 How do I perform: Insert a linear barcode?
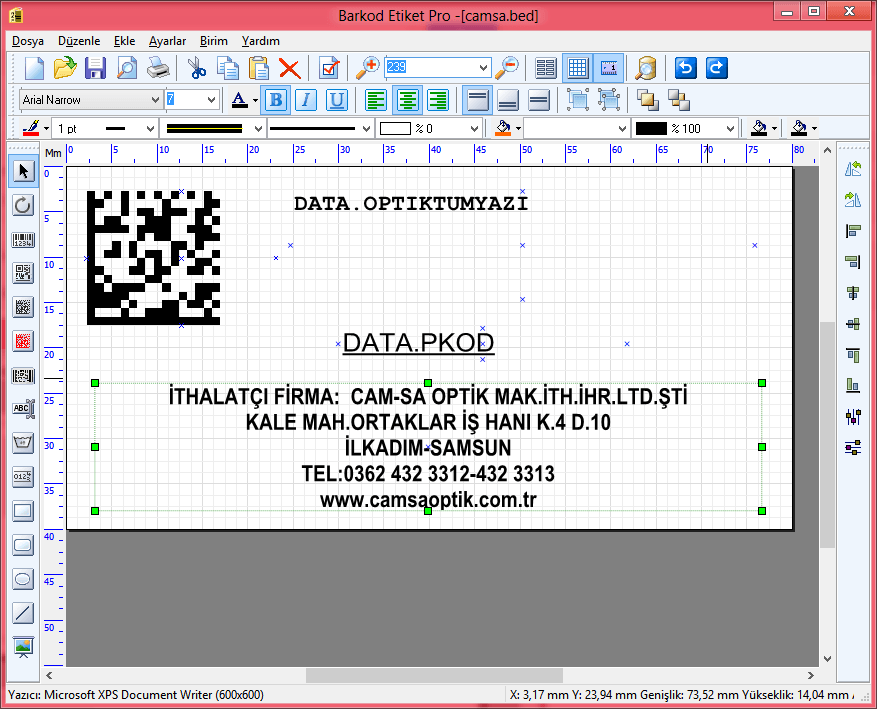point(23,240)
